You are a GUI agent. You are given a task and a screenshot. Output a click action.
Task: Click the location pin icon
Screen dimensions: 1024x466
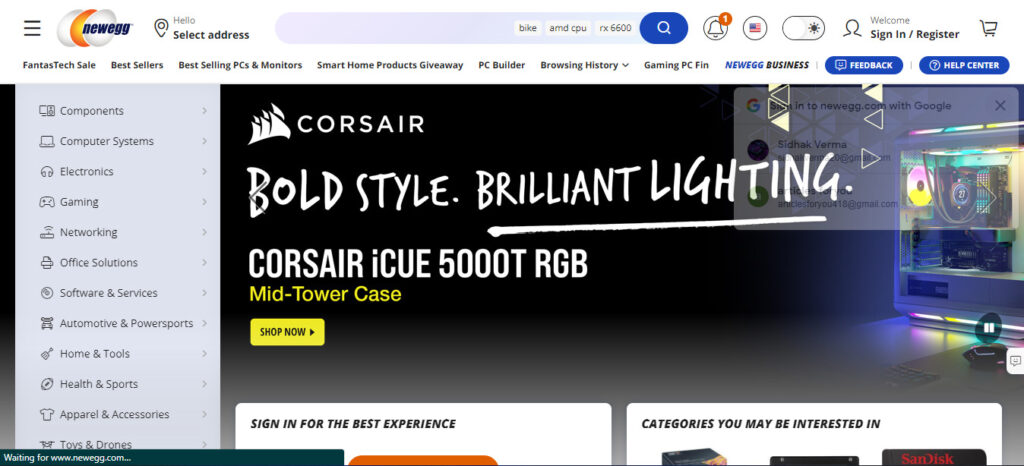161,28
